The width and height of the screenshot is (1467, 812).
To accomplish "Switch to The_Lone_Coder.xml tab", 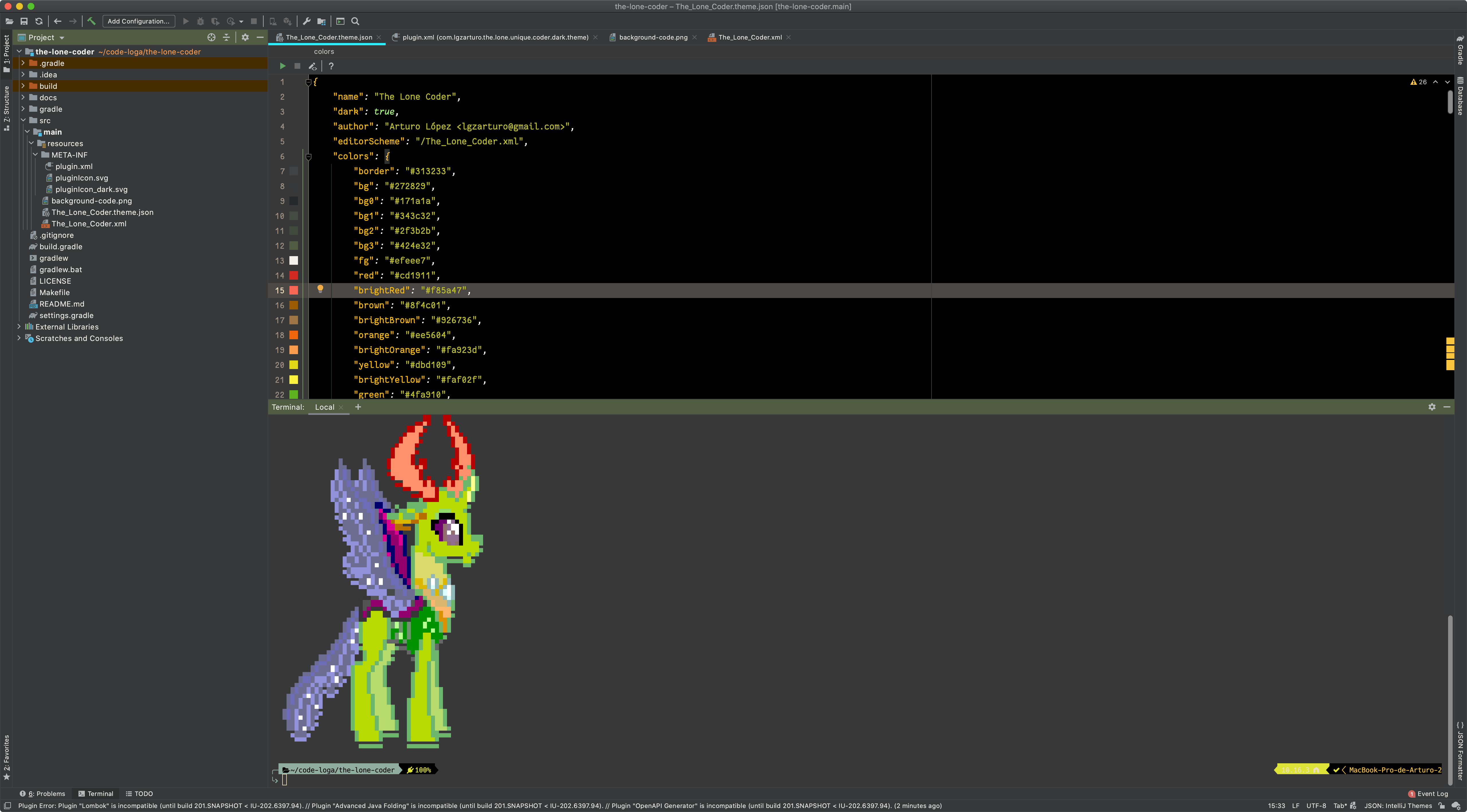I will tap(750, 37).
